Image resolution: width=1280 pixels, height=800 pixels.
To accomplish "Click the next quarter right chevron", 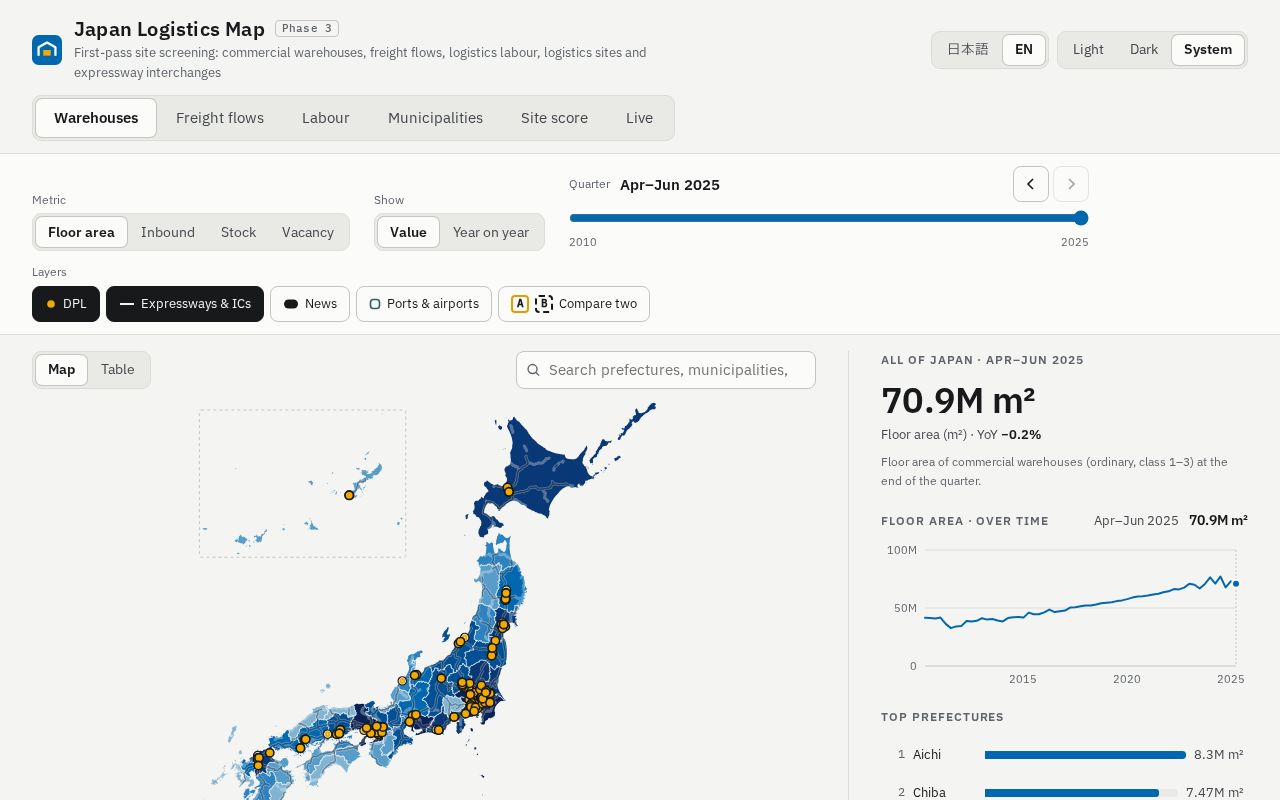I will (1071, 184).
